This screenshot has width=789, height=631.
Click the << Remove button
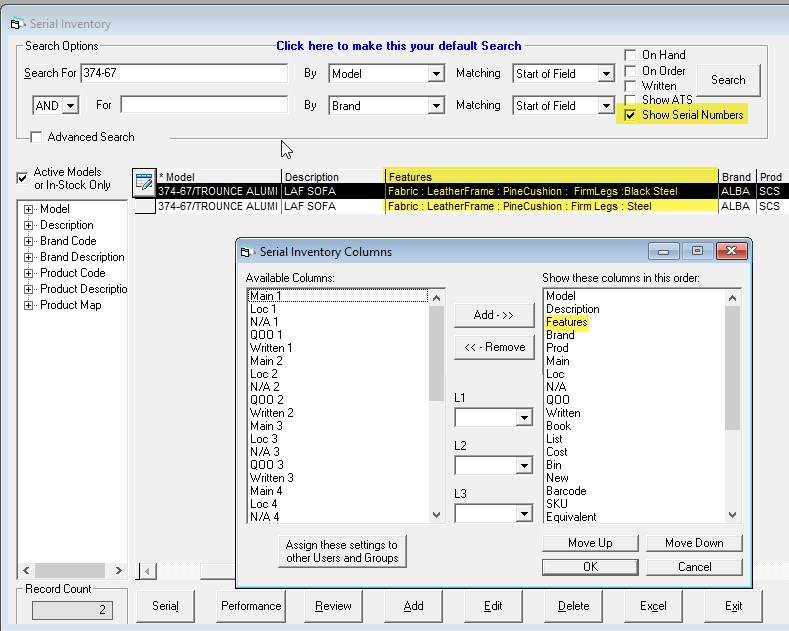(494, 347)
